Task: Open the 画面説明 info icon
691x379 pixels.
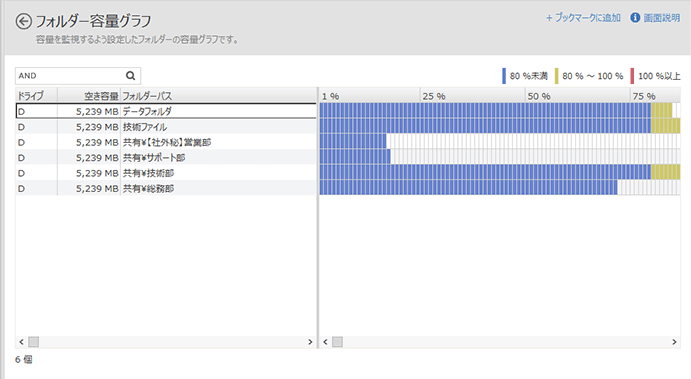Action: click(x=635, y=18)
